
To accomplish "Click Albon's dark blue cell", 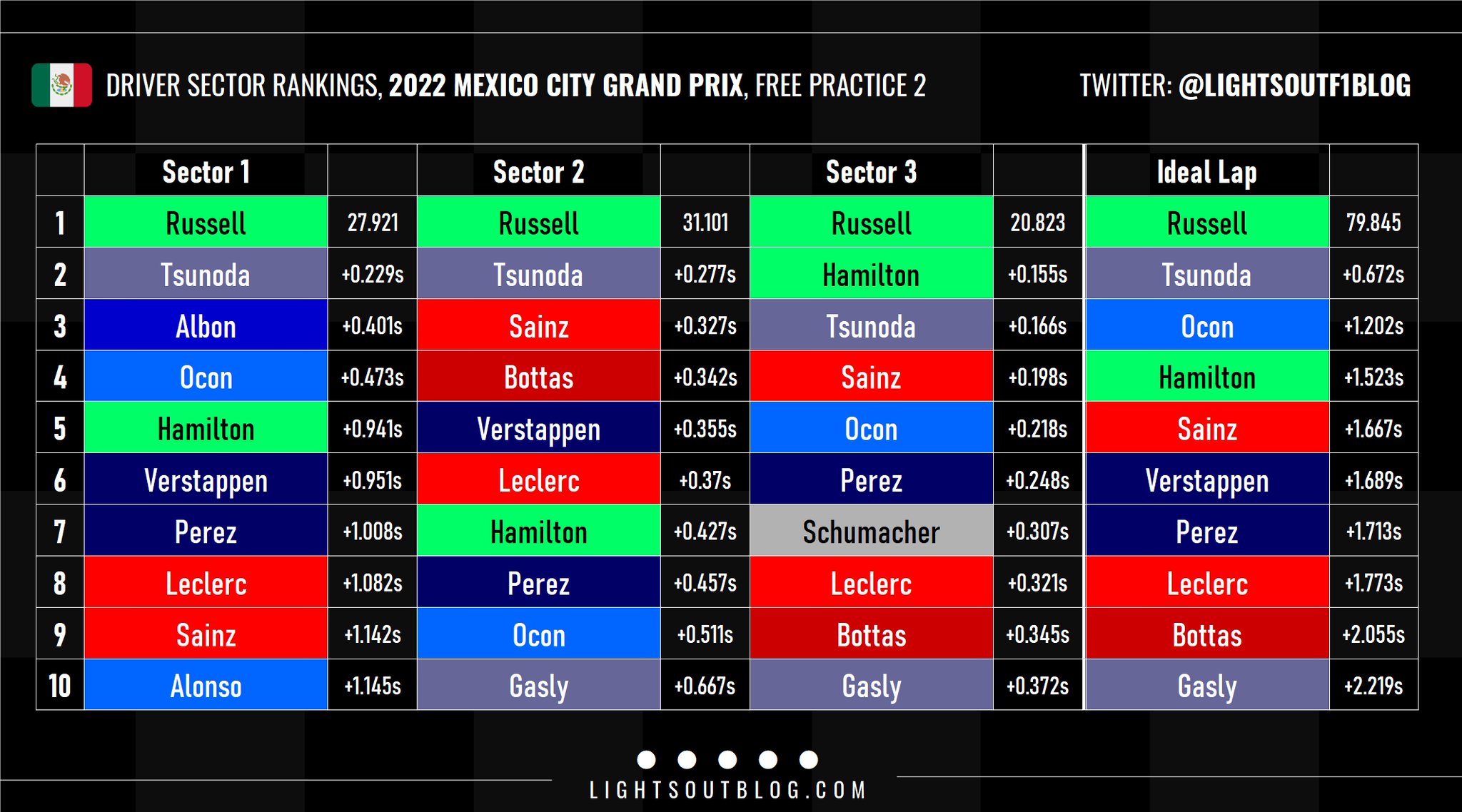I will click(x=206, y=326).
